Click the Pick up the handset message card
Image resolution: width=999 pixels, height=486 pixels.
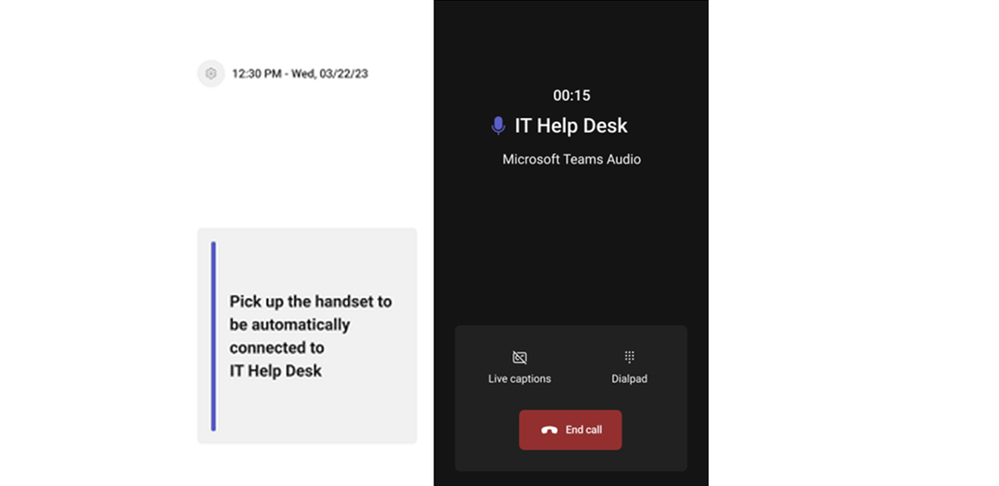coord(307,336)
